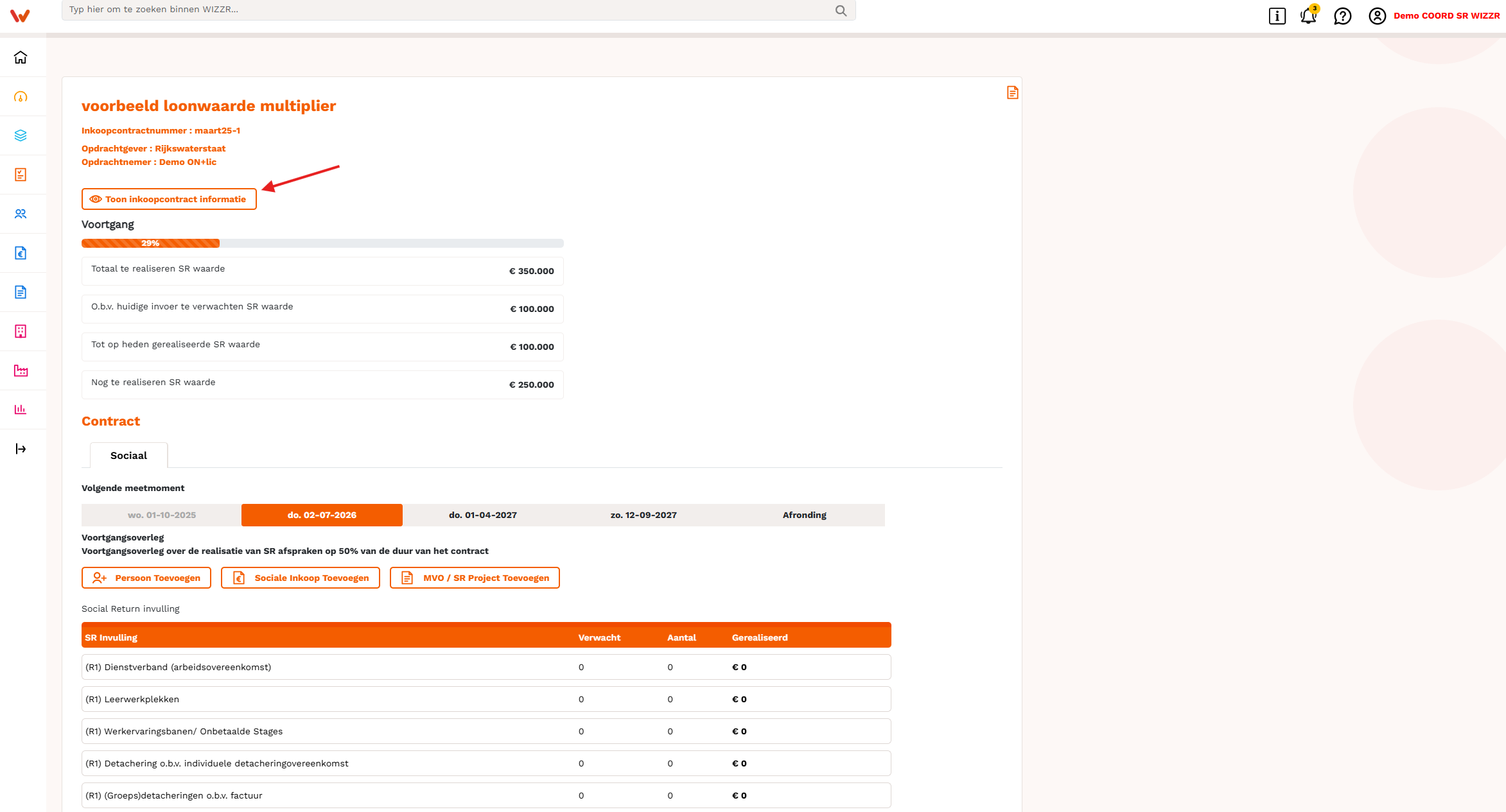The height and width of the screenshot is (812, 1506).
Task: Open the checklist icon in the sidebar
Action: coord(21,175)
